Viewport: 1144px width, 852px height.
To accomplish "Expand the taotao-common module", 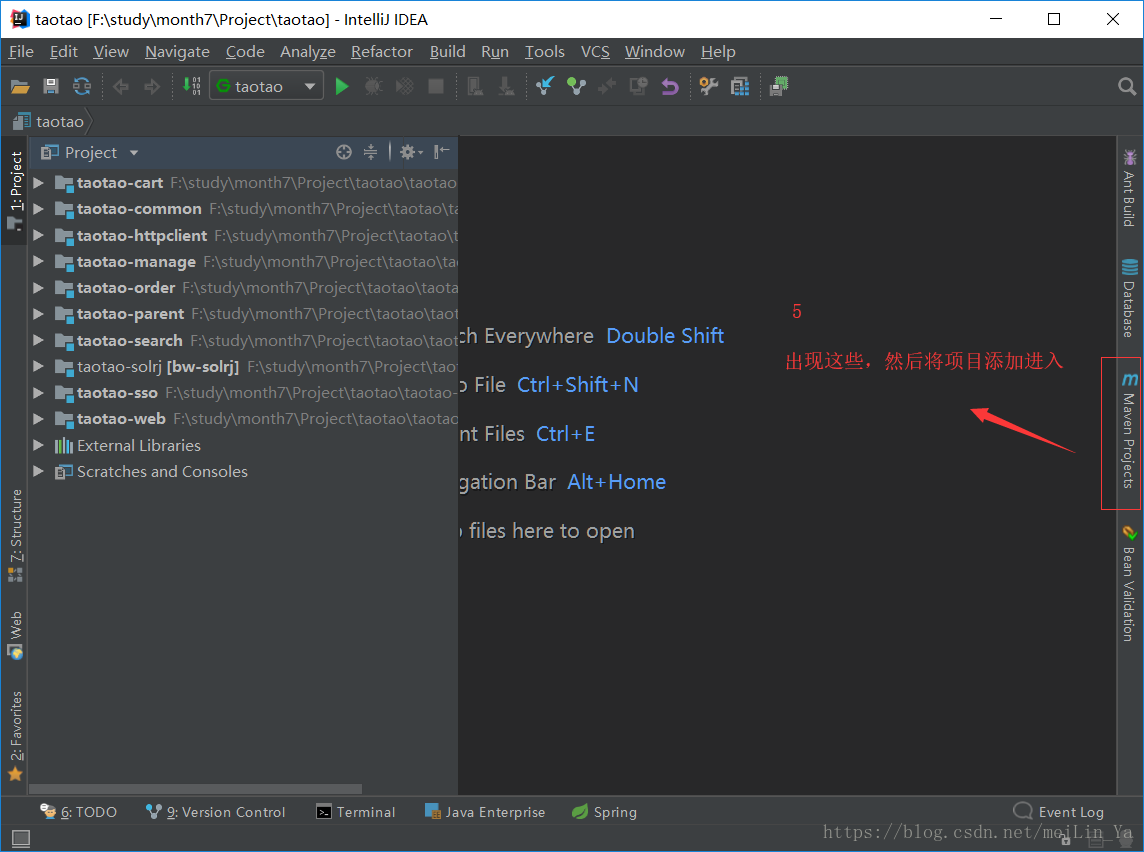I will (39, 209).
